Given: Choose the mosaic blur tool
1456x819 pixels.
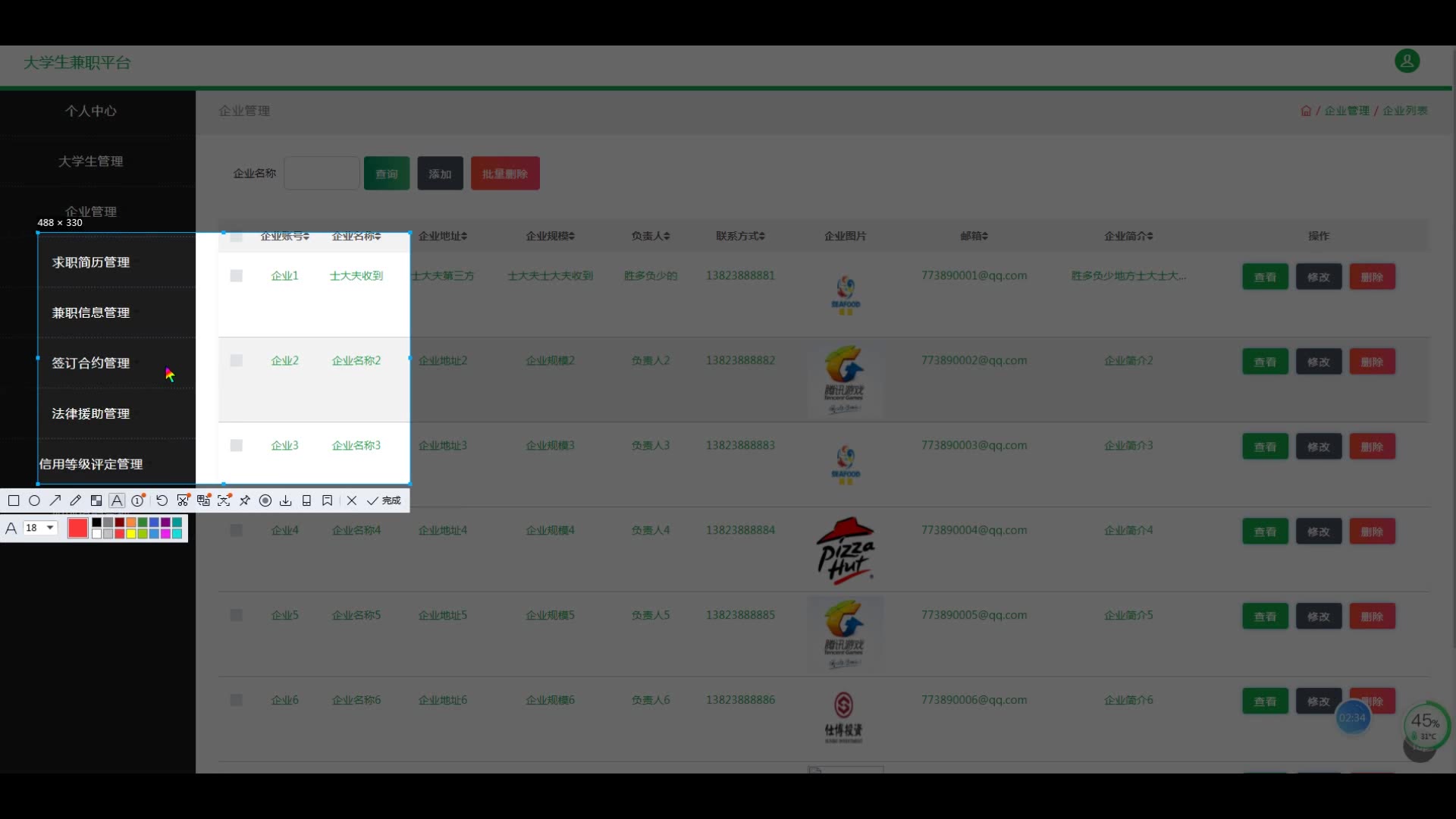Looking at the screenshot, I should coord(96,500).
